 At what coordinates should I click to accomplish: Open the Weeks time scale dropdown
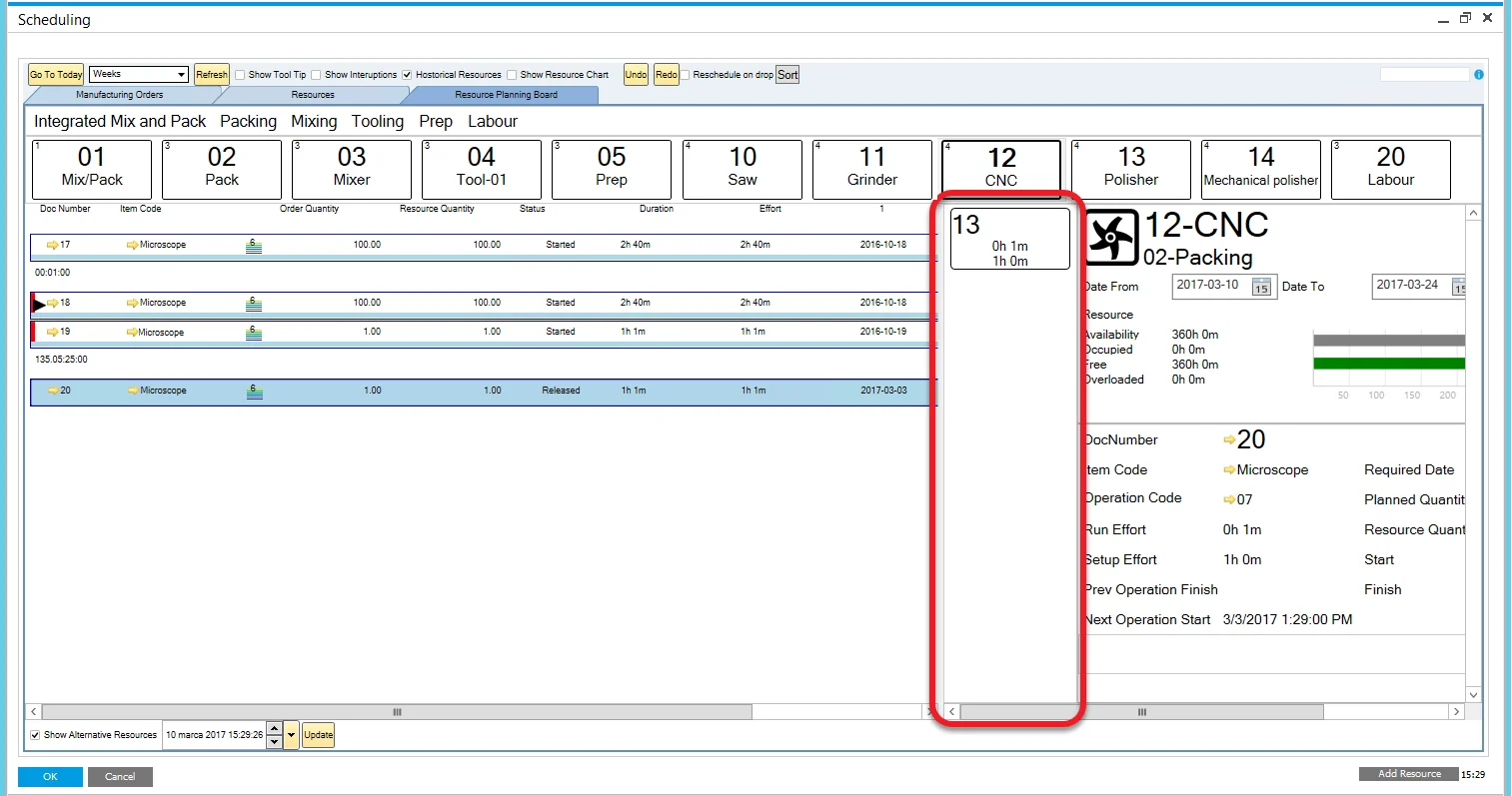coord(181,75)
